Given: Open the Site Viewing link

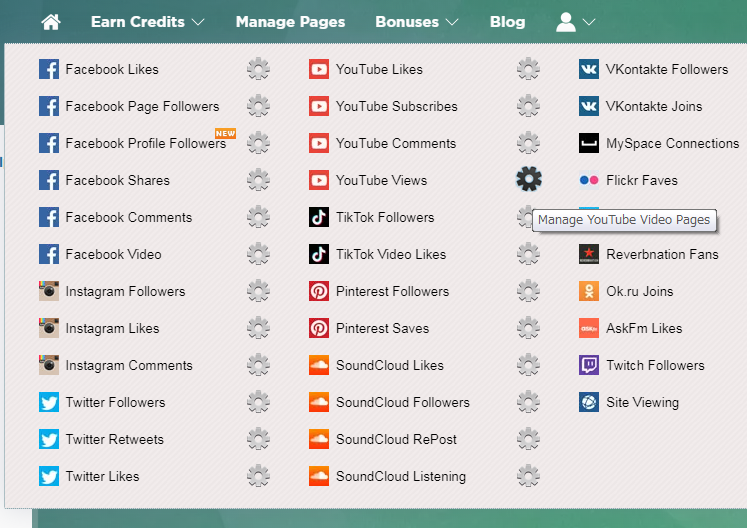Looking at the screenshot, I should tap(642, 402).
